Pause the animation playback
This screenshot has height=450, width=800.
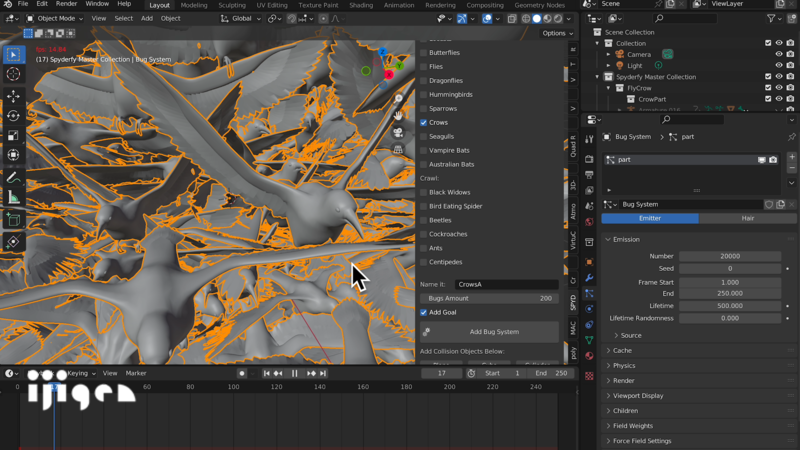point(294,373)
